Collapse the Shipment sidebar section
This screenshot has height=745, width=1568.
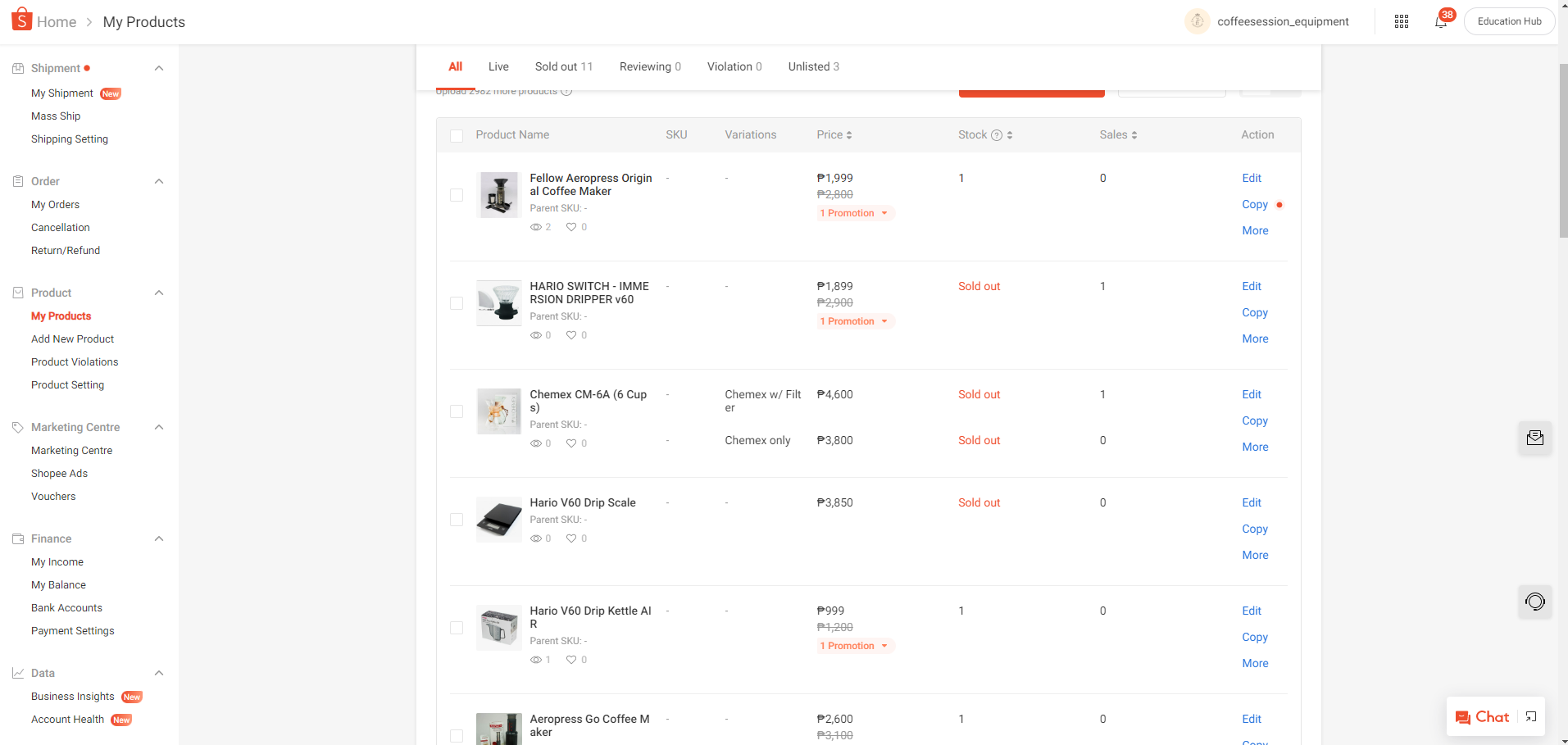(x=159, y=68)
